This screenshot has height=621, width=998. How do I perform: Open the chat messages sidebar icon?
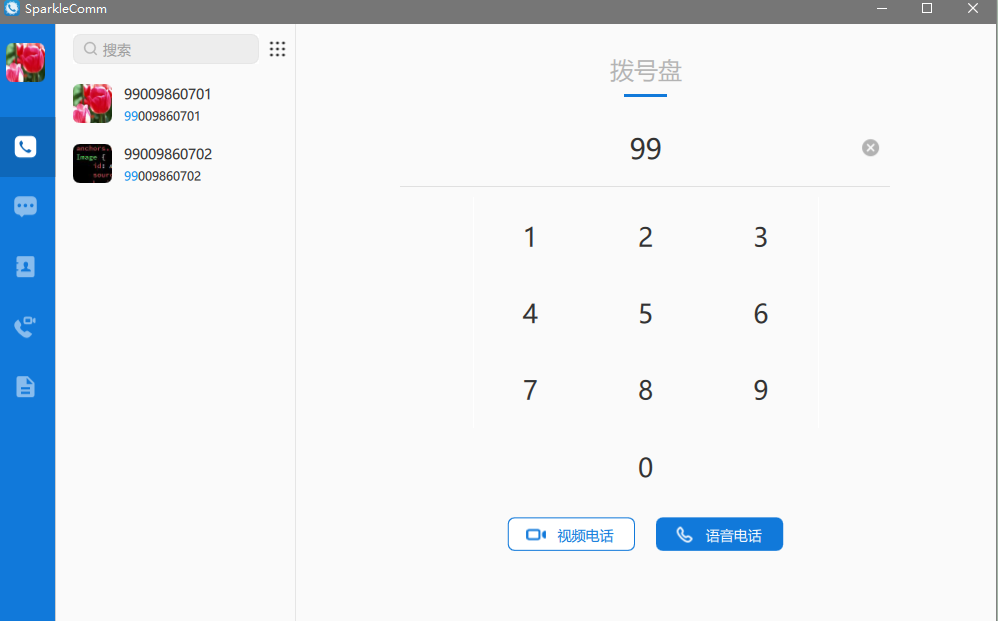tap(26, 207)
